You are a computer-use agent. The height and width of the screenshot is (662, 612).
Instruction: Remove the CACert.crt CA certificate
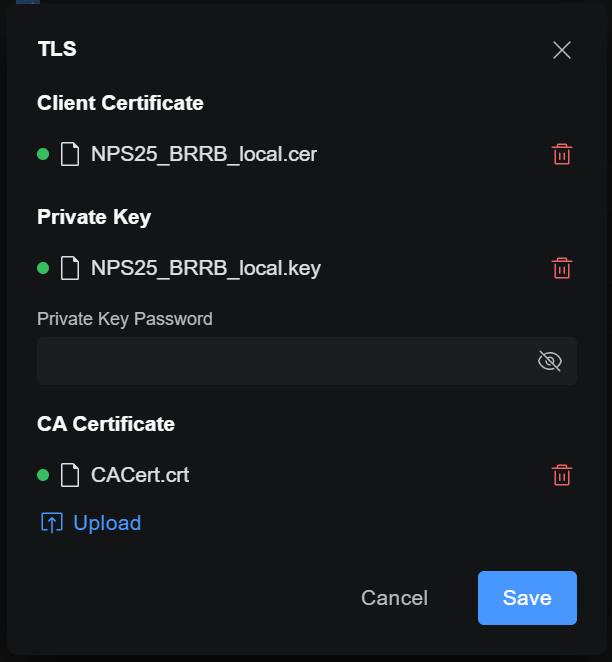(x=562, y=475)
